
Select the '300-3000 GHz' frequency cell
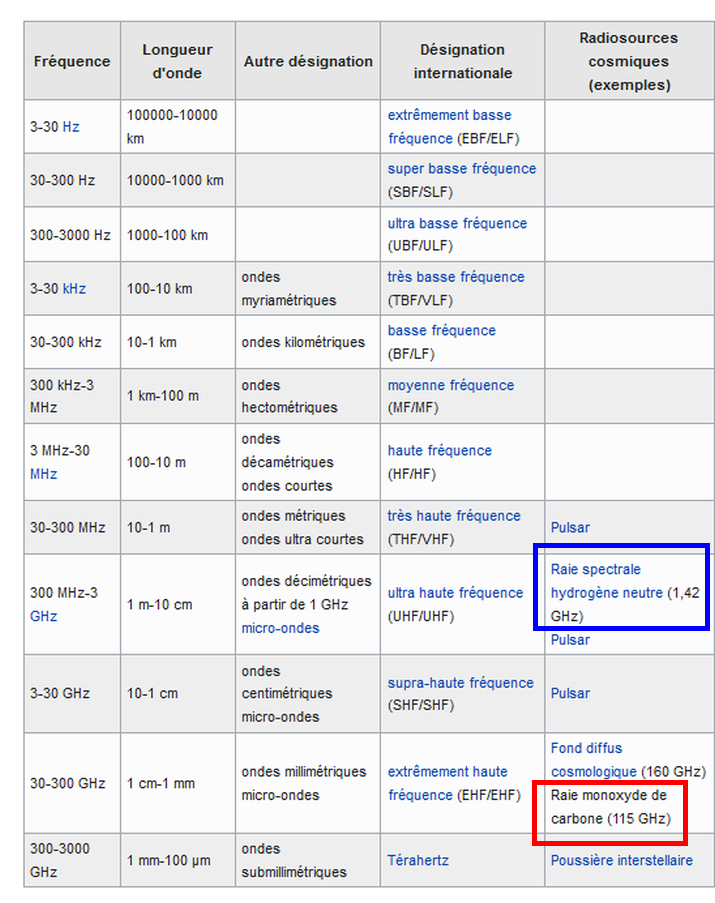click(x=72, y=860)
